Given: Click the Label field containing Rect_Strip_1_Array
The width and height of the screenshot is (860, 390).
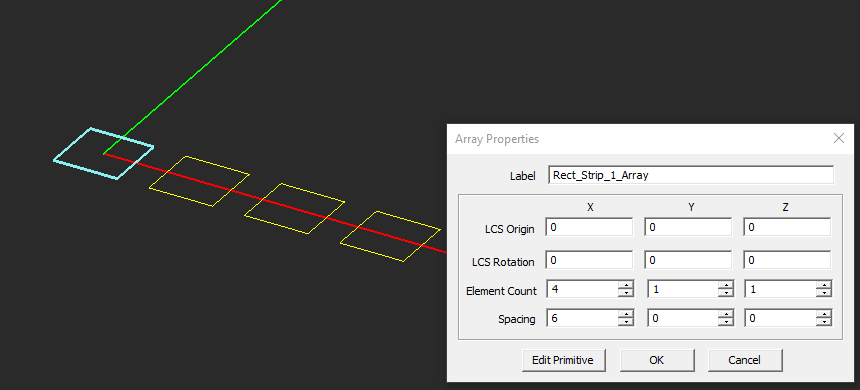Looking at the screenshot, I should point(691,176).
